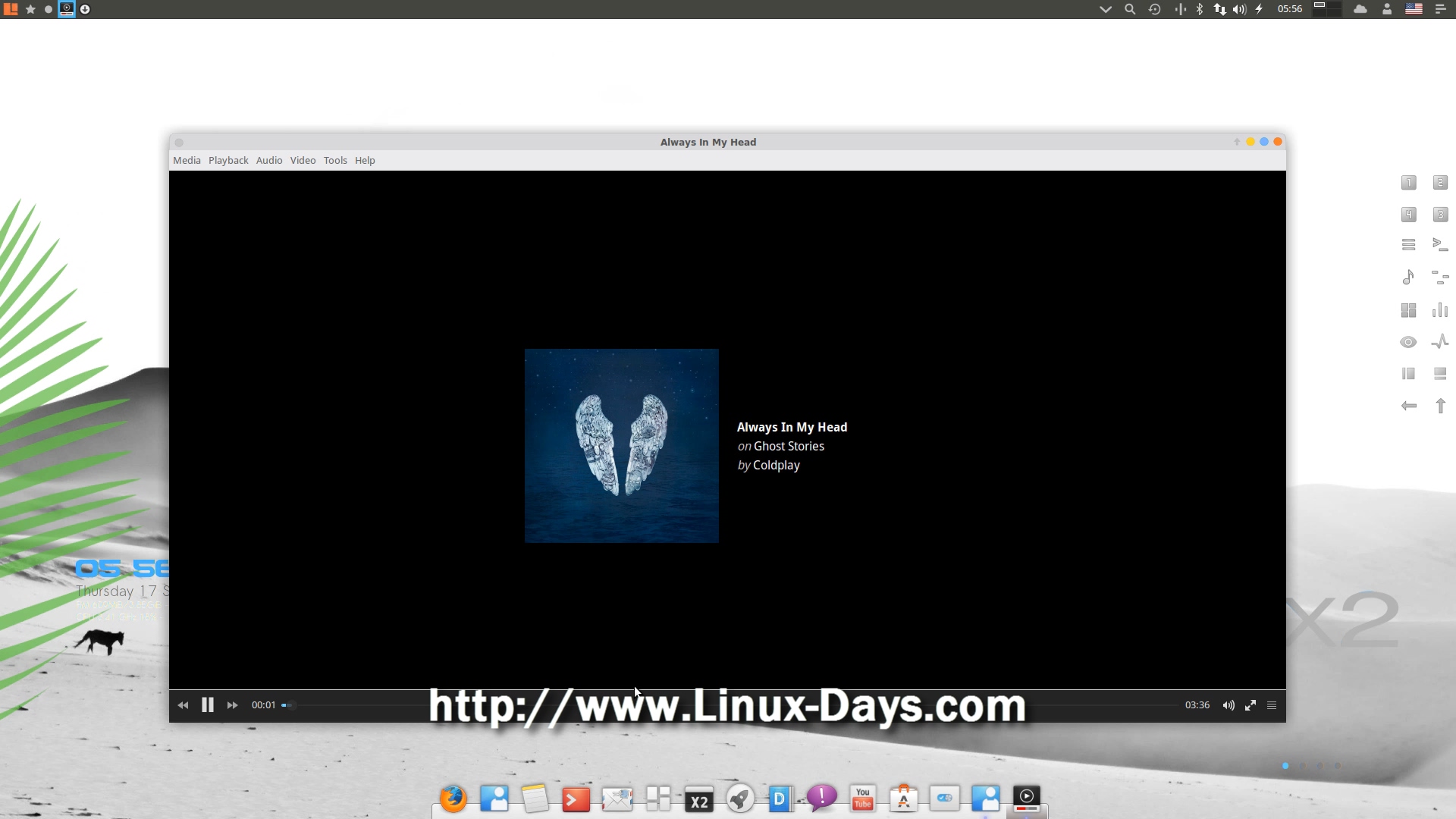Pause playback in the media player
The image size is (1456, 819).
207,705
